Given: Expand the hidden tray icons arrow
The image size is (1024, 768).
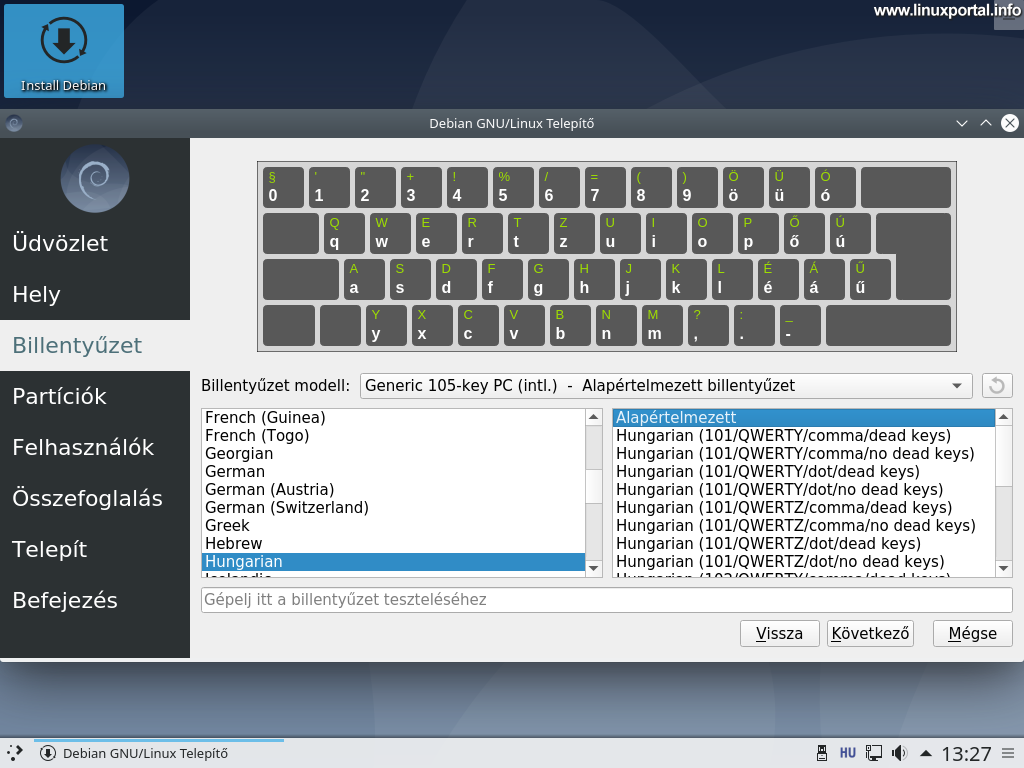Looking at the screenshot, I should pos(927,752).
